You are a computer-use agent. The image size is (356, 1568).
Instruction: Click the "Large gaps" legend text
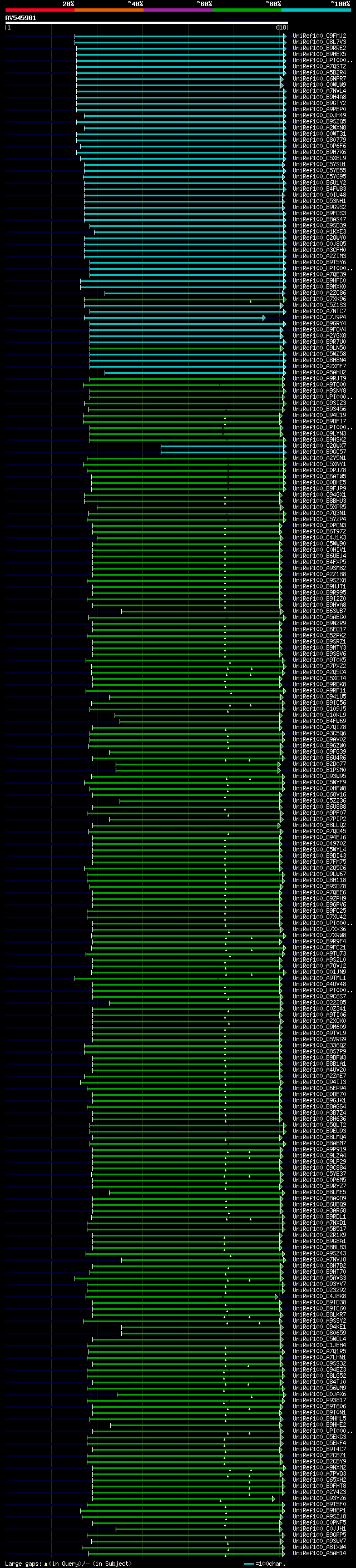(x=23, y=1564)
